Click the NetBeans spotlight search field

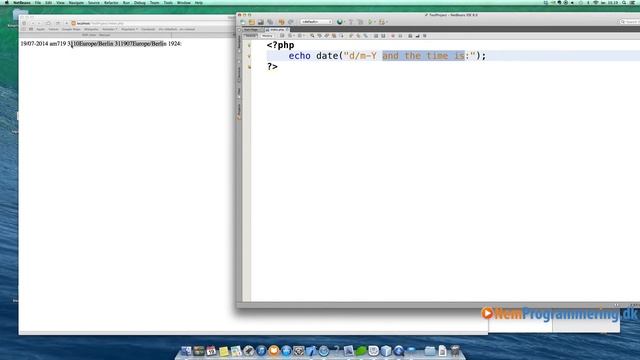pyautogui.click(x=629, y=22)
